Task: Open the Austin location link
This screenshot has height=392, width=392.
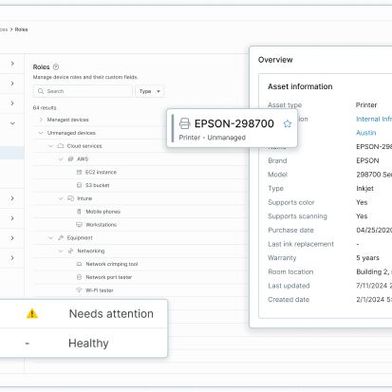Action: [x=366, y=133]
